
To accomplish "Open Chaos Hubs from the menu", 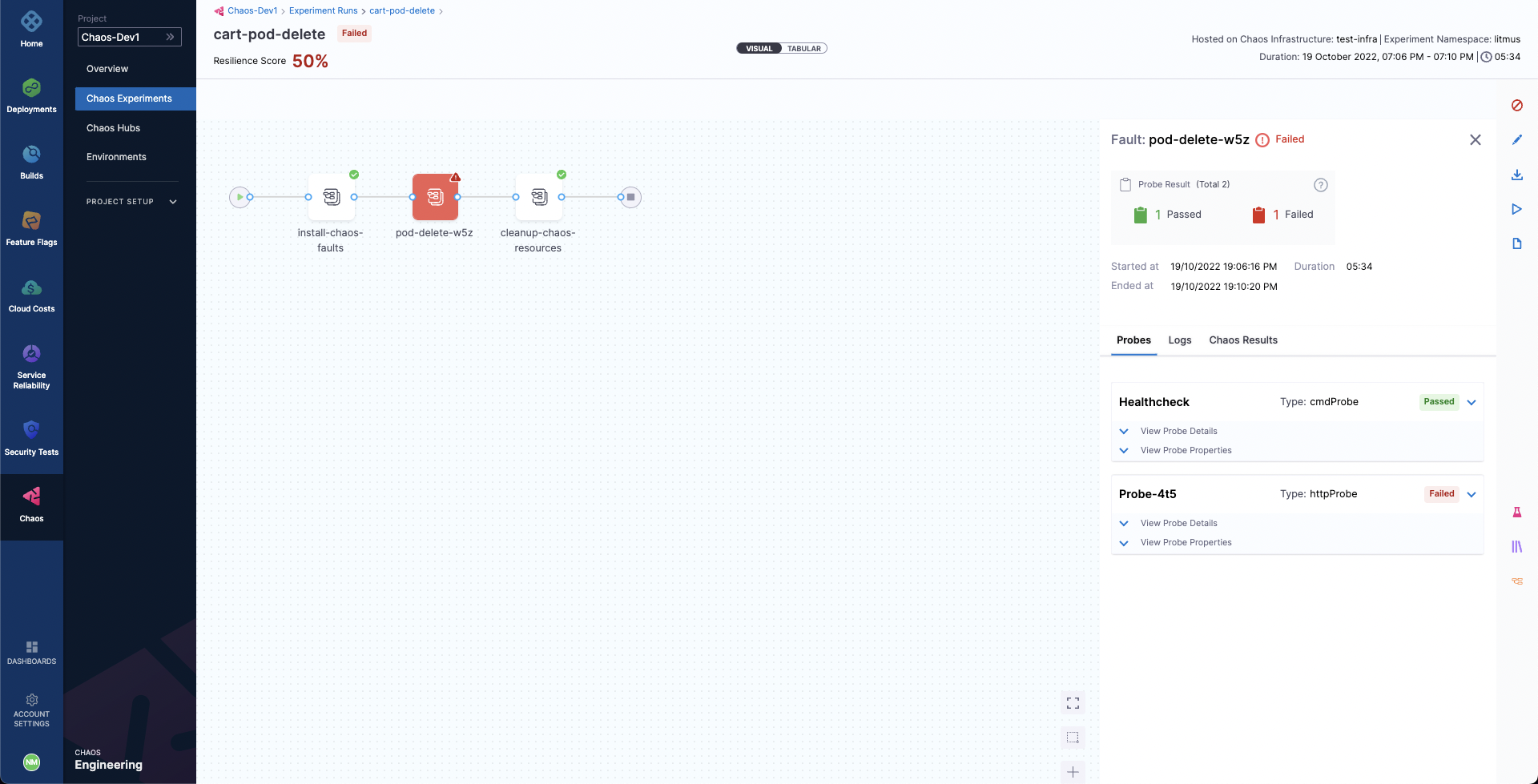I will [x=113, y=128].
